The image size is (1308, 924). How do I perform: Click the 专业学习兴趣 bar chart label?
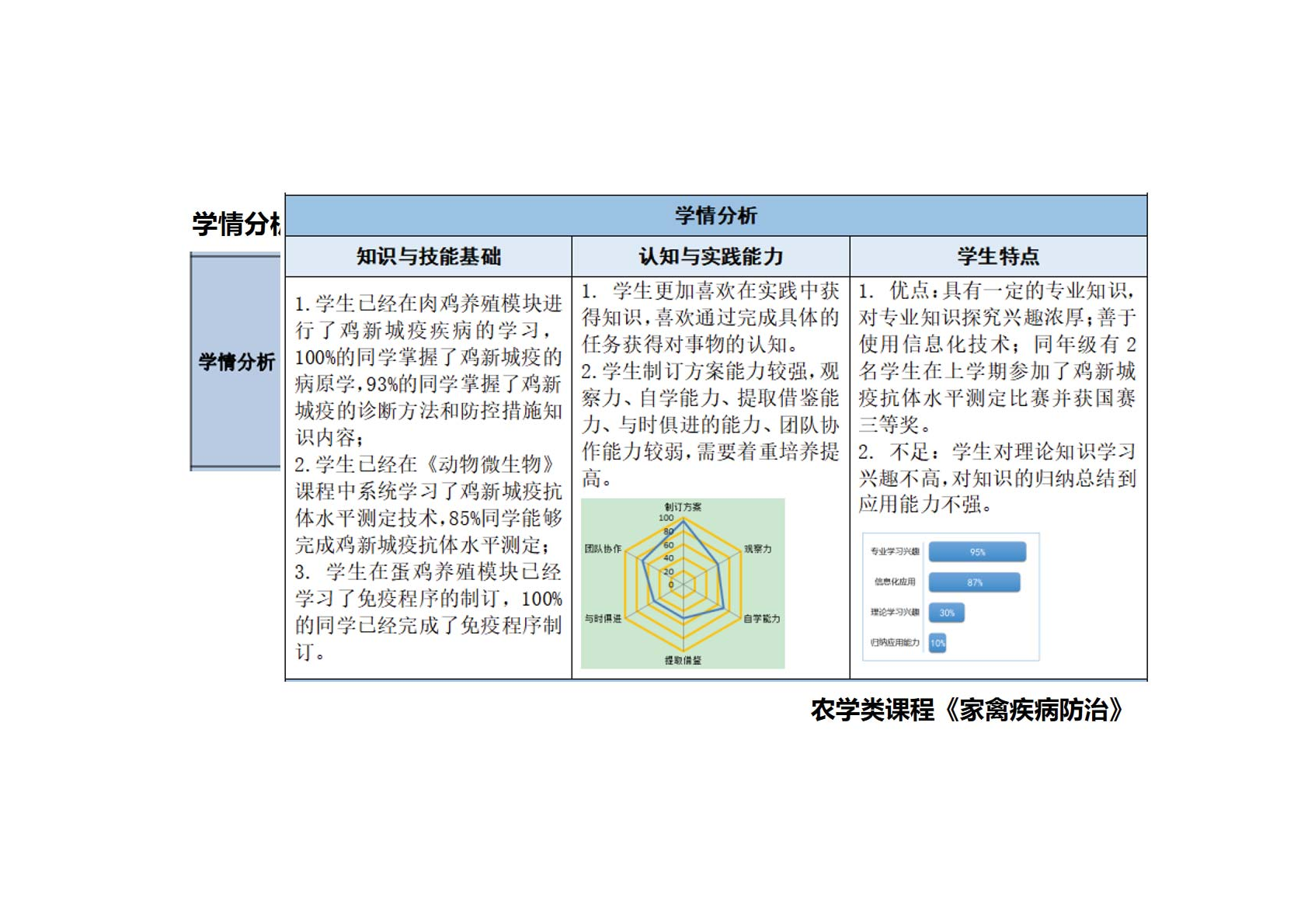895,551
